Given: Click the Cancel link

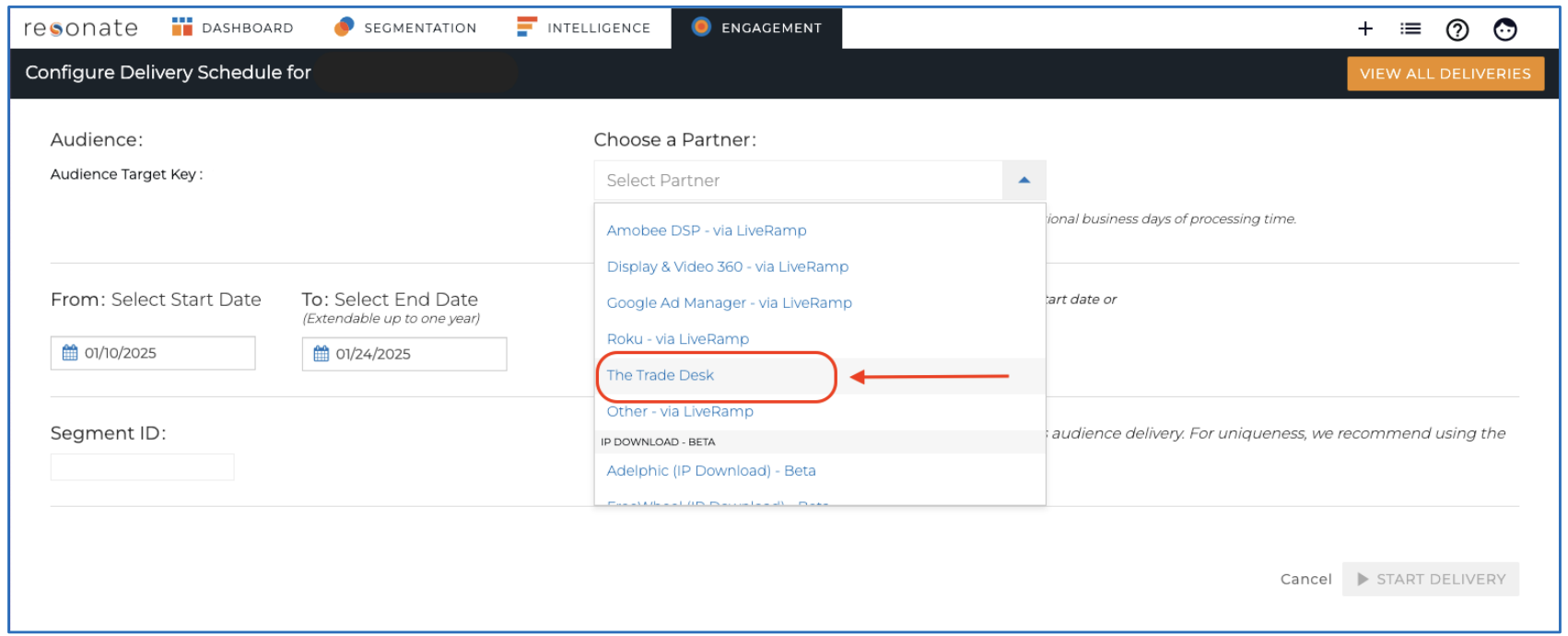Looking at the screenshot, I should pyautogui.click(x=1305, y=579).
